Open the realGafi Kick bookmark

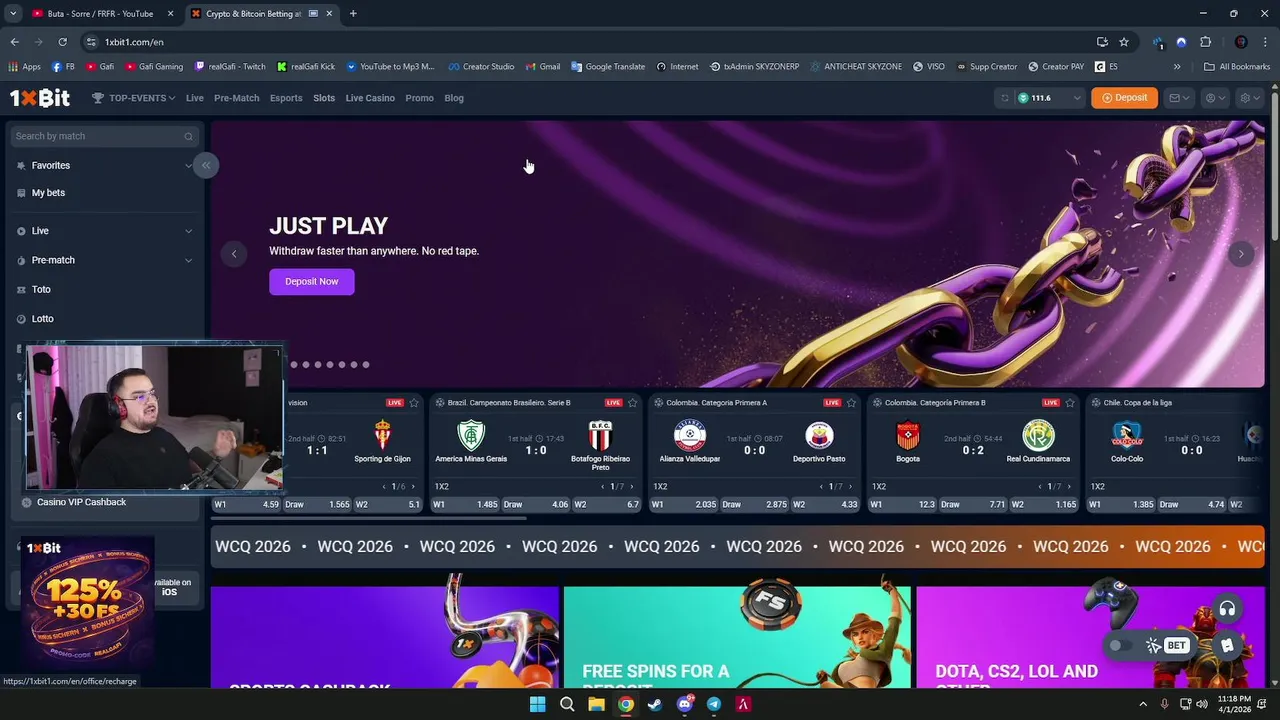click(305, 67)
